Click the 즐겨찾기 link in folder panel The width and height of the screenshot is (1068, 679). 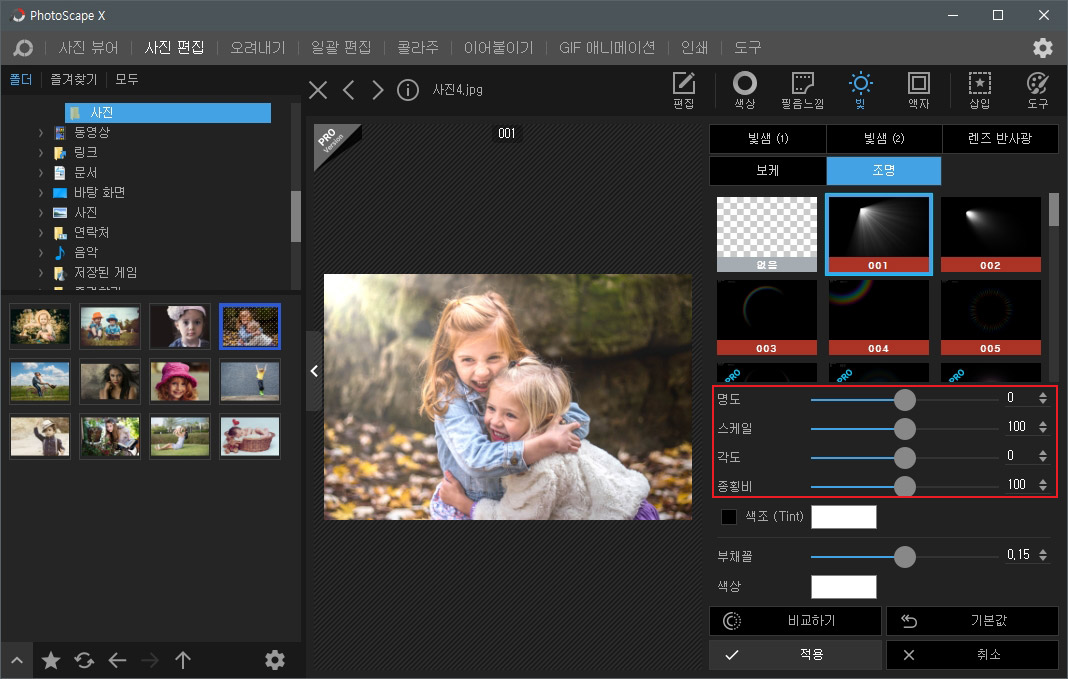[x=74, y=80]
